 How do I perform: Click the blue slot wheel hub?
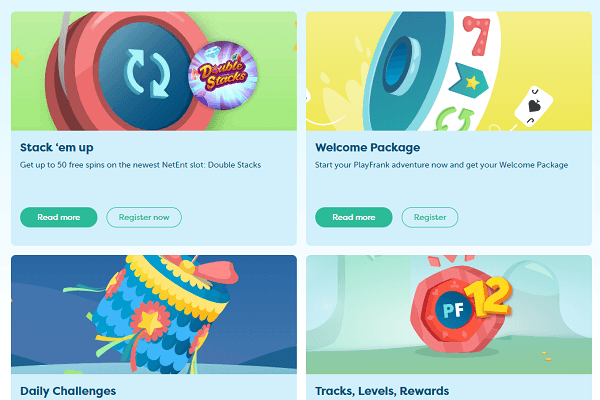[402, 66]
